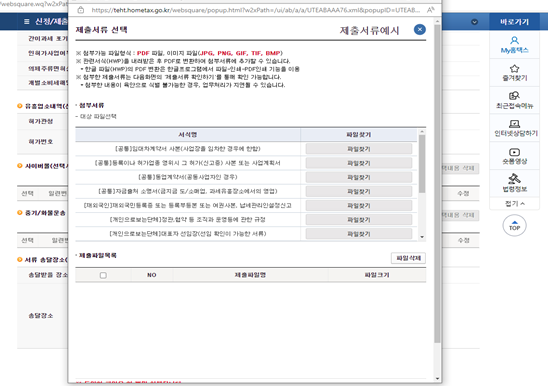The width and height of the screenshot is (550, 388).
Task: Click 파일찾기 for 대표자 선임장 row
Action: [x=358, y=234]
